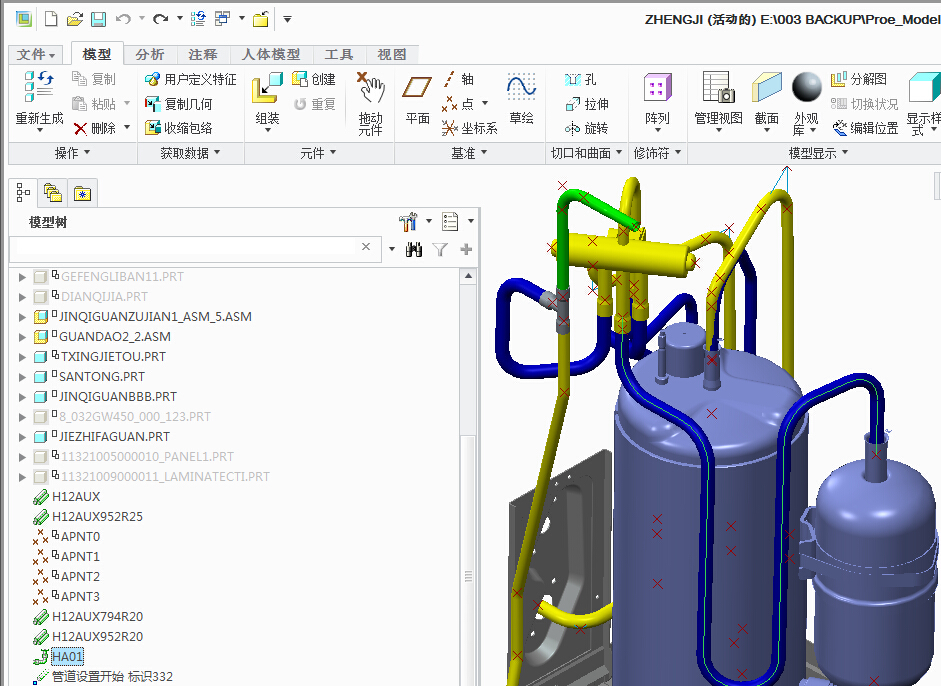This screenshot has height=686, width=941.
Task: Open the Model Display (模型显示) group dropdown
Action: tap(818, 153)
